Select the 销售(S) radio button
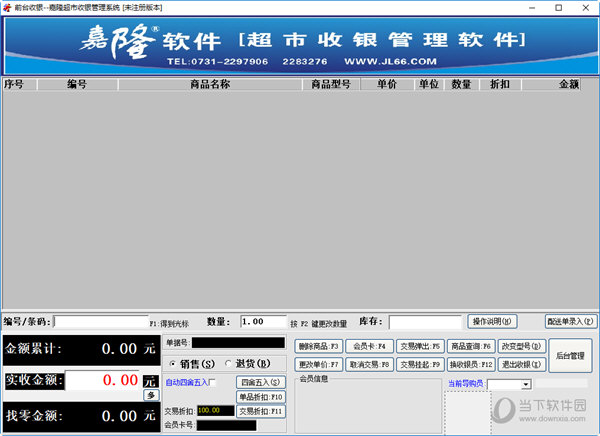This screenshot has width=600, height=436. [174, 363]
